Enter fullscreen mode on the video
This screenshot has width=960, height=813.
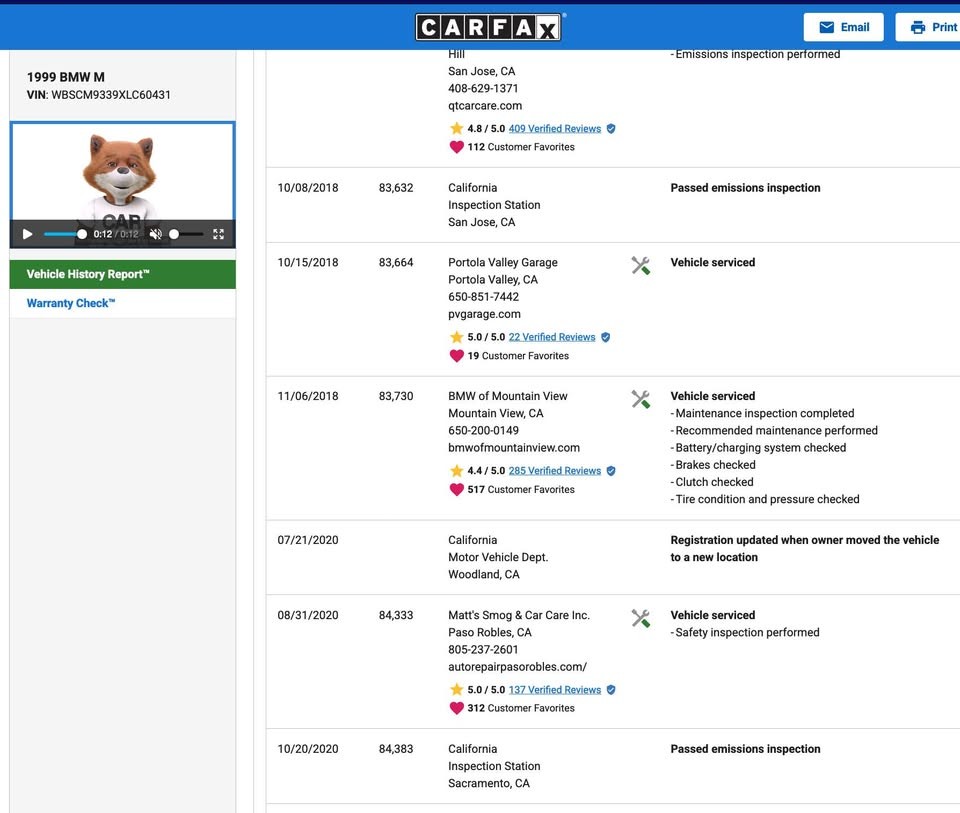click(218, 234)
